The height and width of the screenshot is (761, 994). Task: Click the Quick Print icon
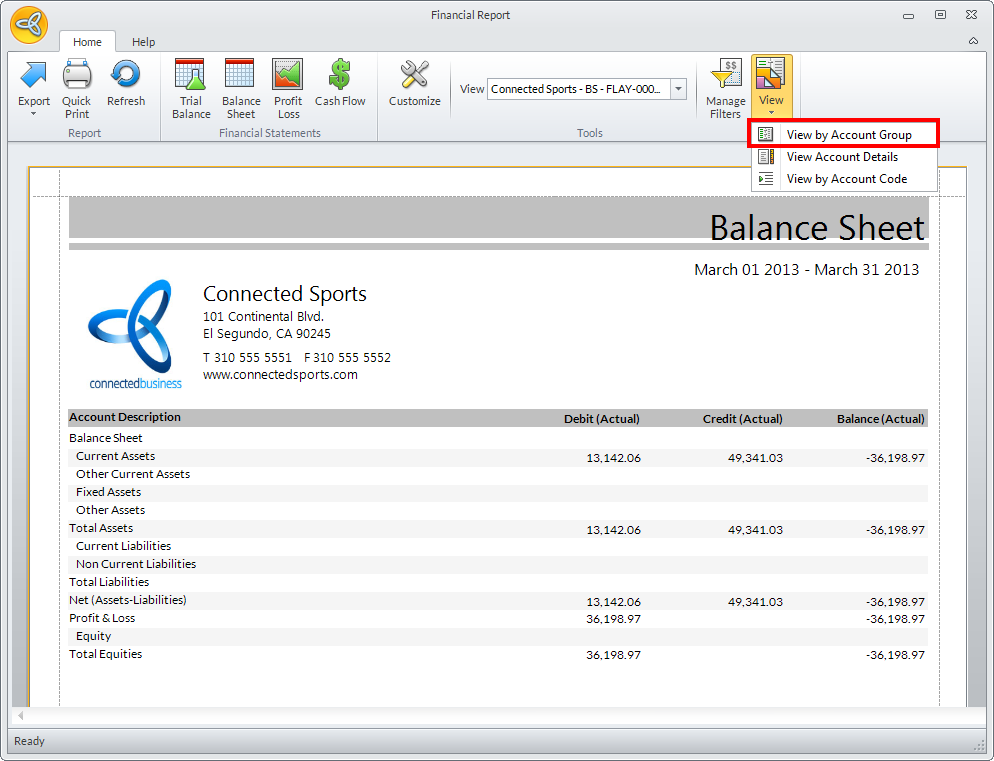click(x=76, y=76)
